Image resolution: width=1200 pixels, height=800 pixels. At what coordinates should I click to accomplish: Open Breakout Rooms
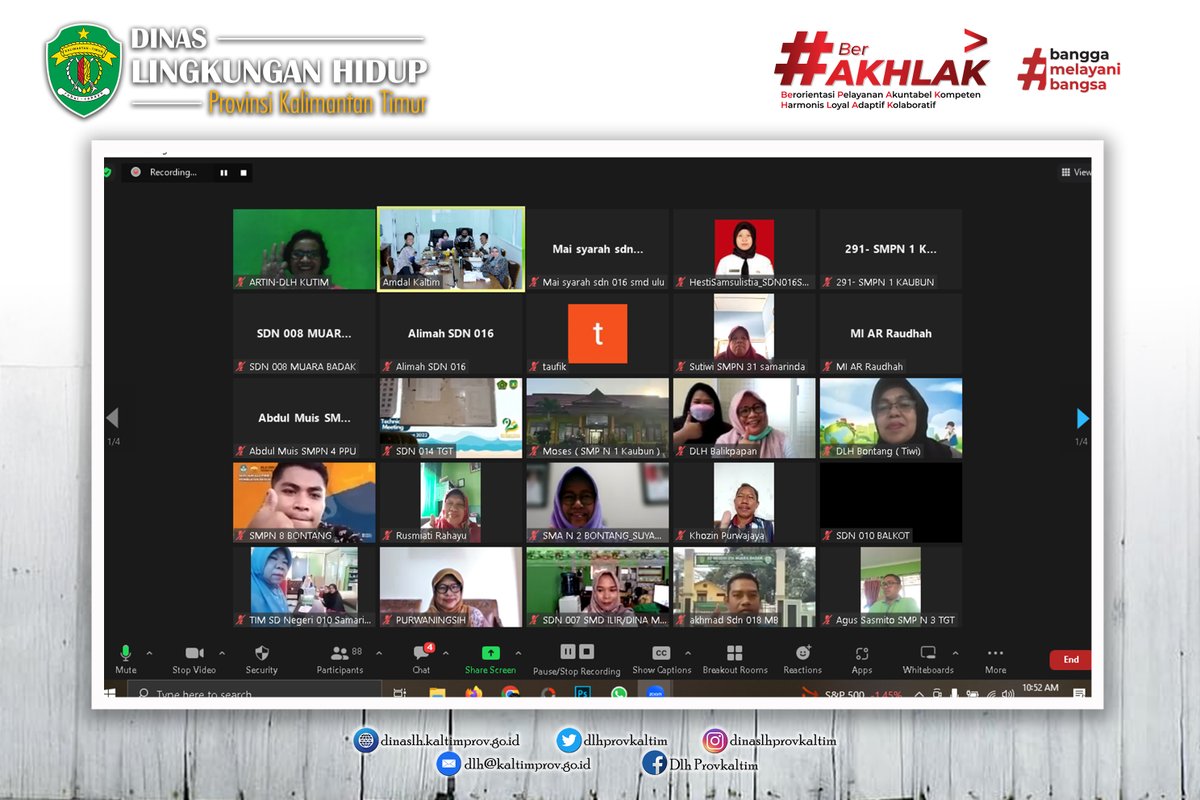click(735, 658)
